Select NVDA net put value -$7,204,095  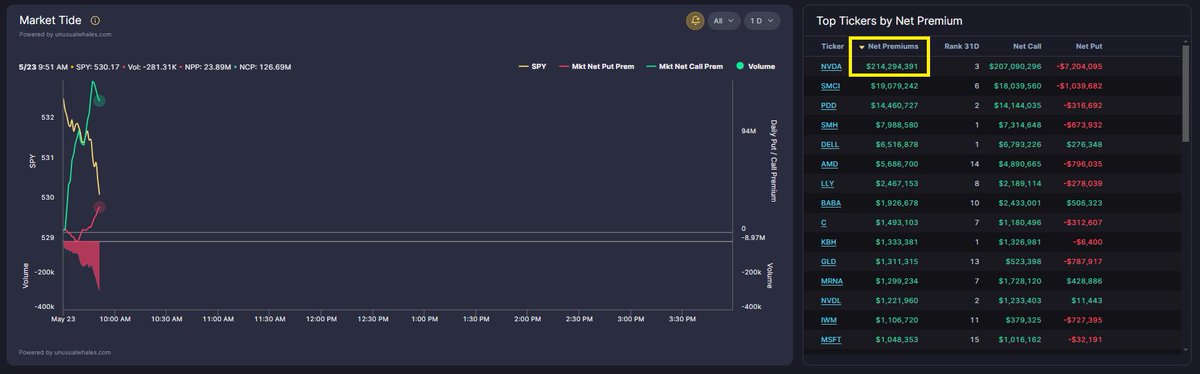click(1081, 66)
